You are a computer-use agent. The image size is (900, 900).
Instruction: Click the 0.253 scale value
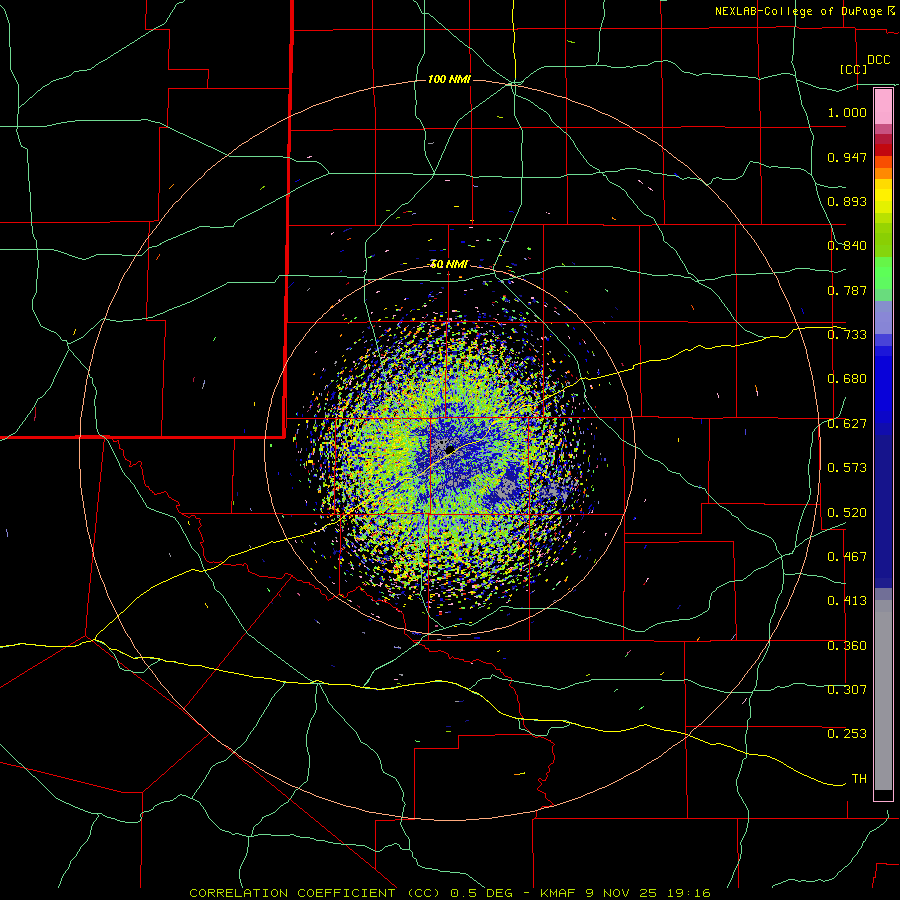pos(847,734)
